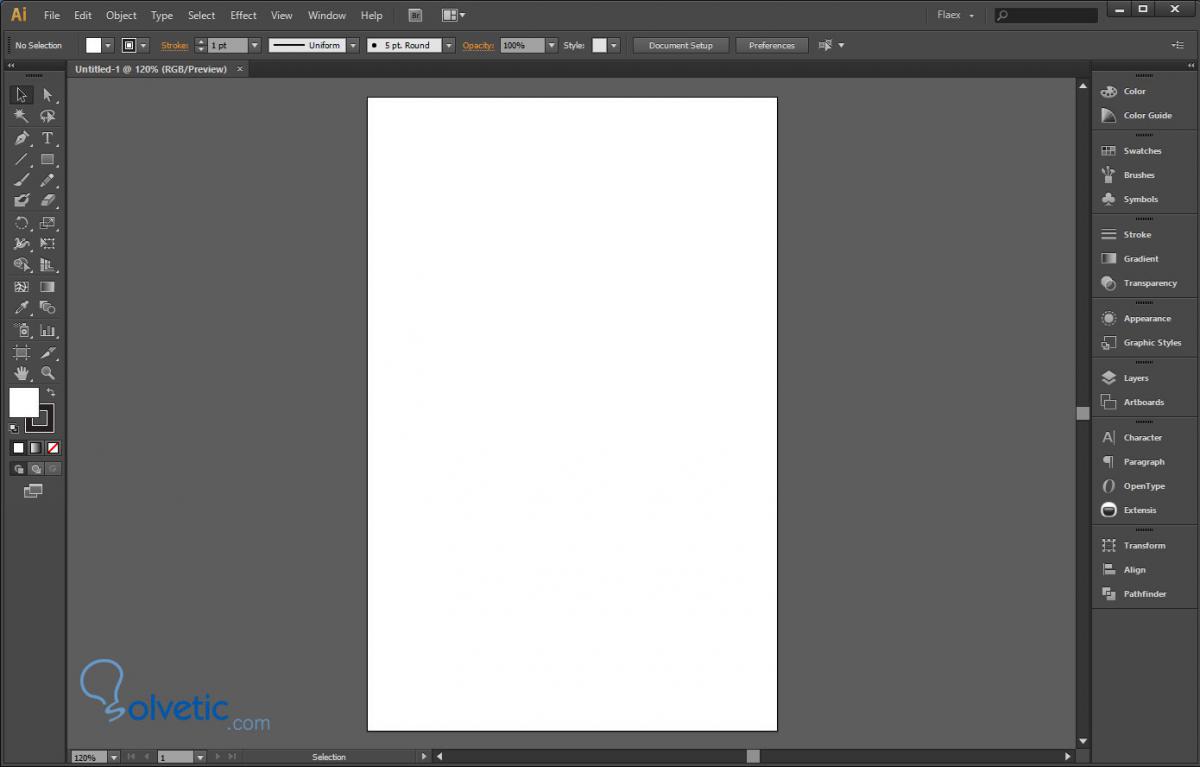The image size is (1200, 767).
Task: Open the Layers panel
Action: click(1136, 378)
